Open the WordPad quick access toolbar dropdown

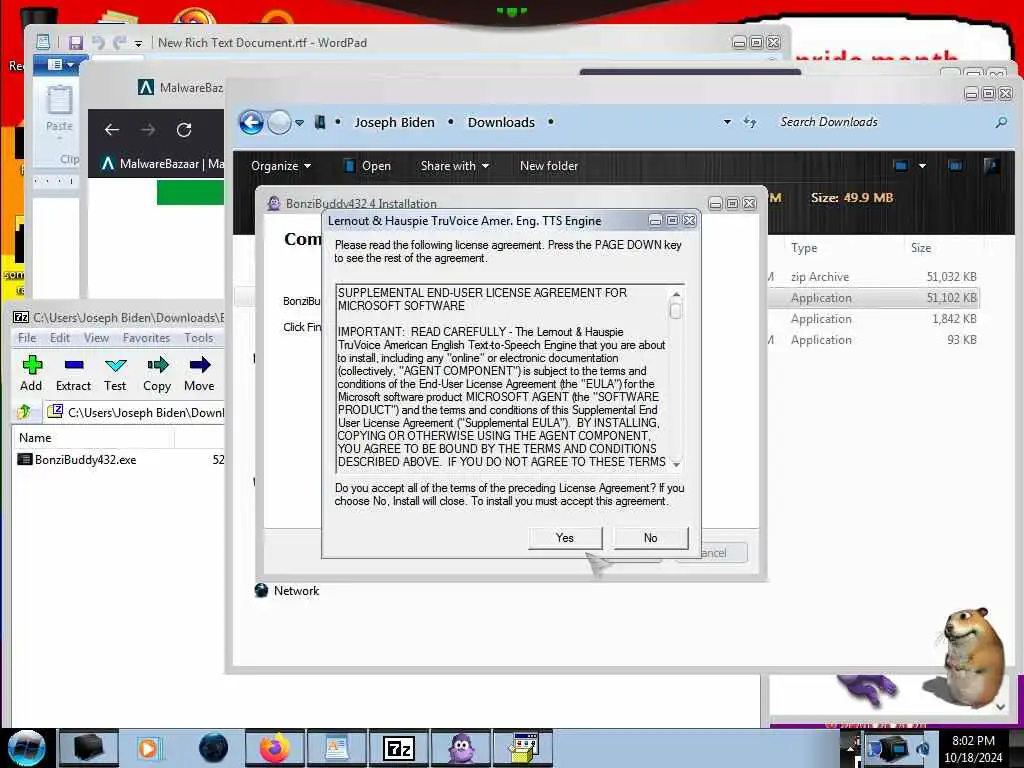pos(138,44)
